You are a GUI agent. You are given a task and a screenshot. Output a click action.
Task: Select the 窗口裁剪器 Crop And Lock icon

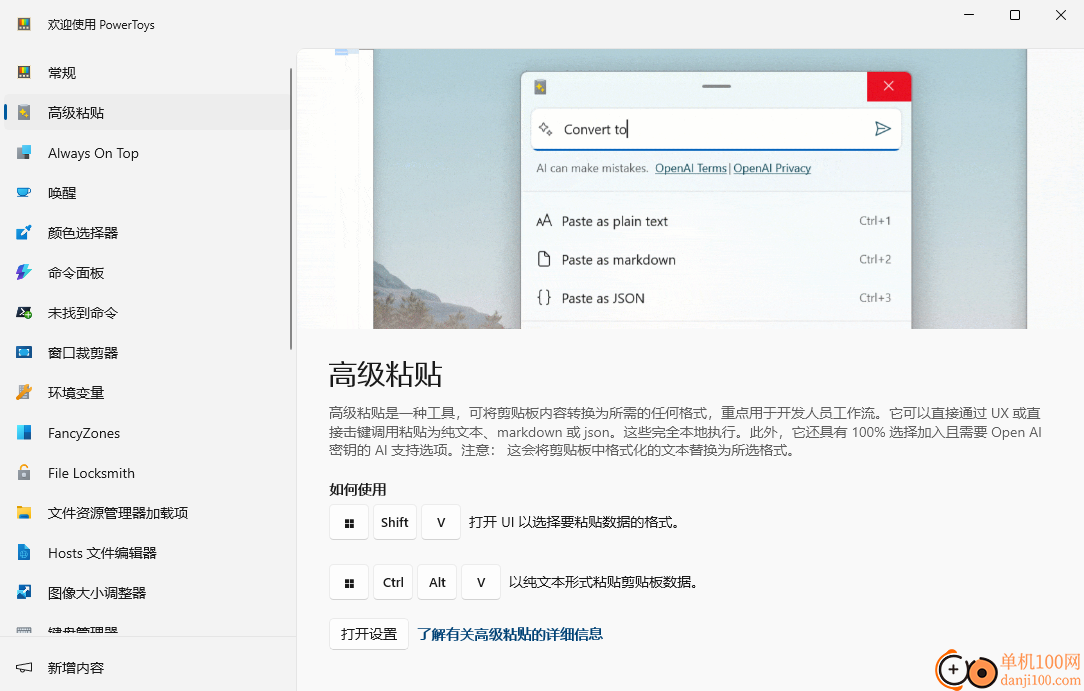24,353
